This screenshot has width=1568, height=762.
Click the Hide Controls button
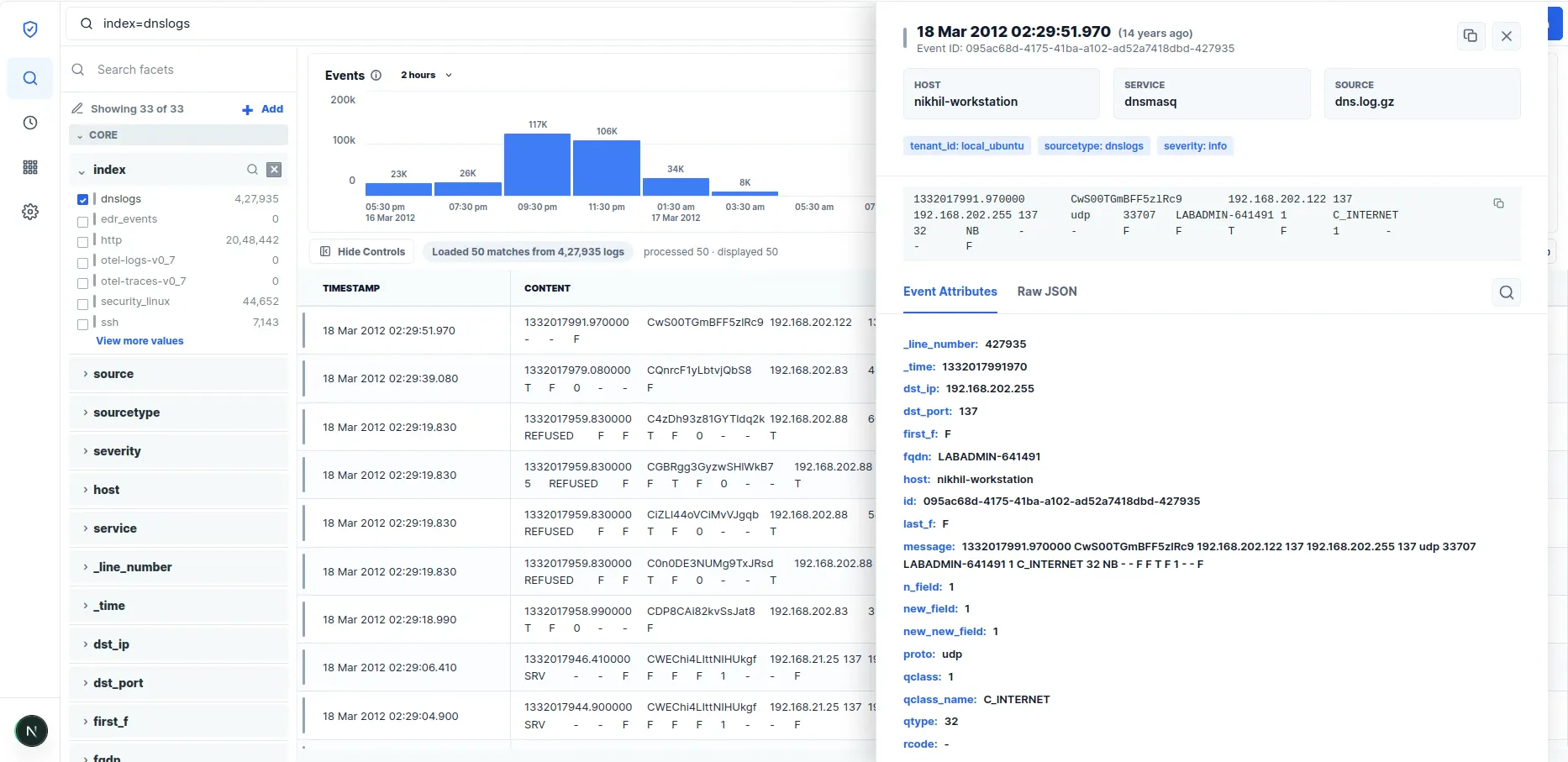[362, 251]
